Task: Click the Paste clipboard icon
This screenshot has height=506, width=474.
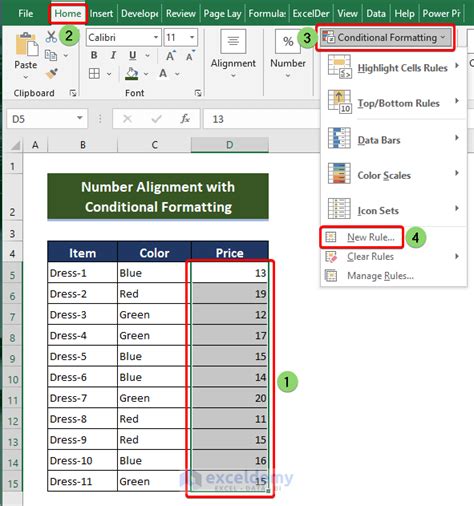Action: point(27,44)
